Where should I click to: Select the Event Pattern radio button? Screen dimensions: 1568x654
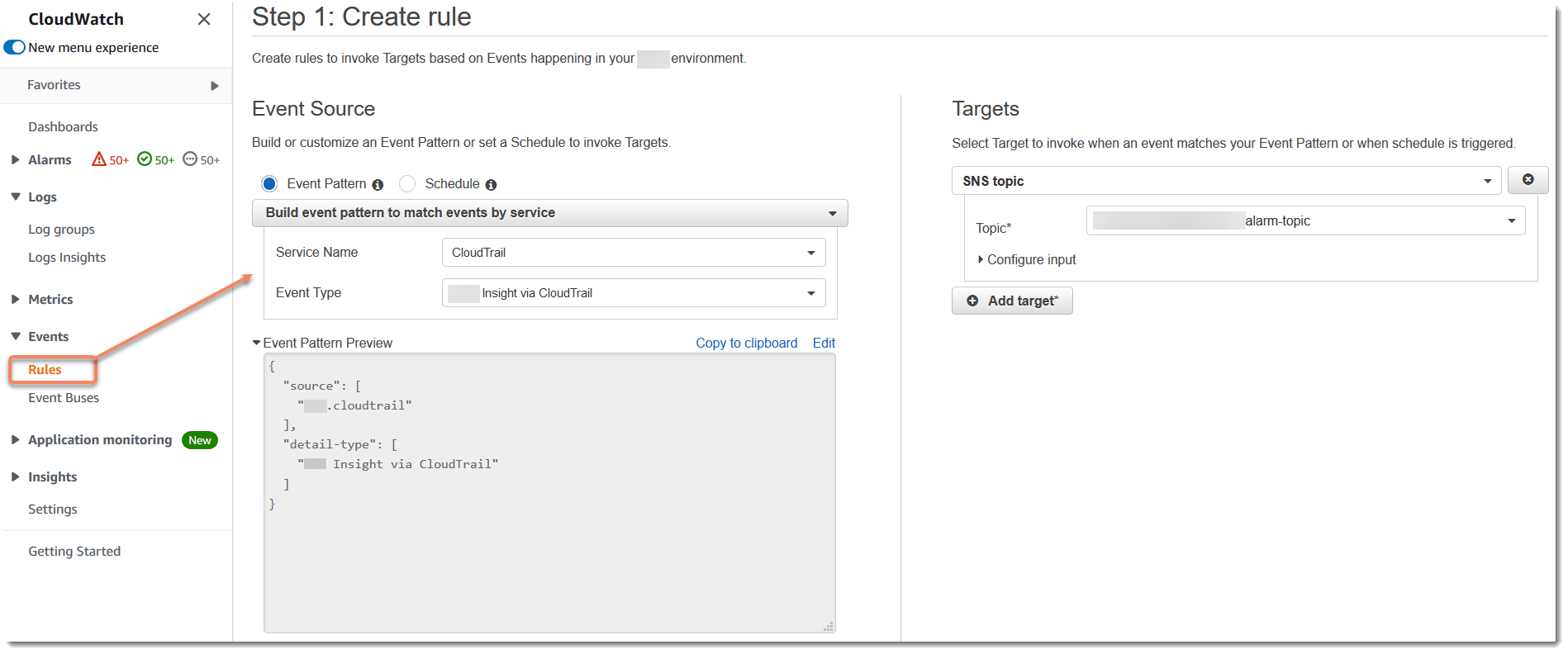click(269, 183)
